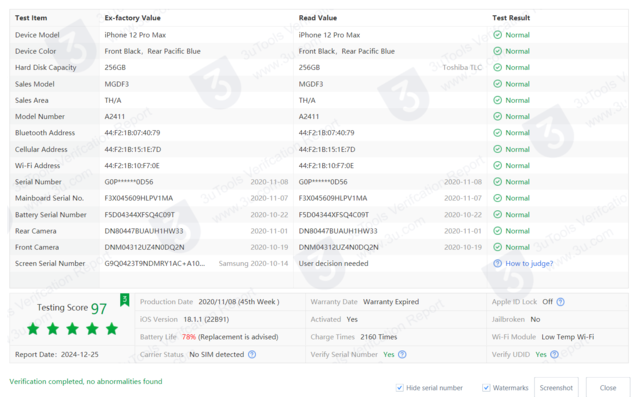Click the fifth green rating star
Viewport: 640px width, 397px height.
pos(111,329)
